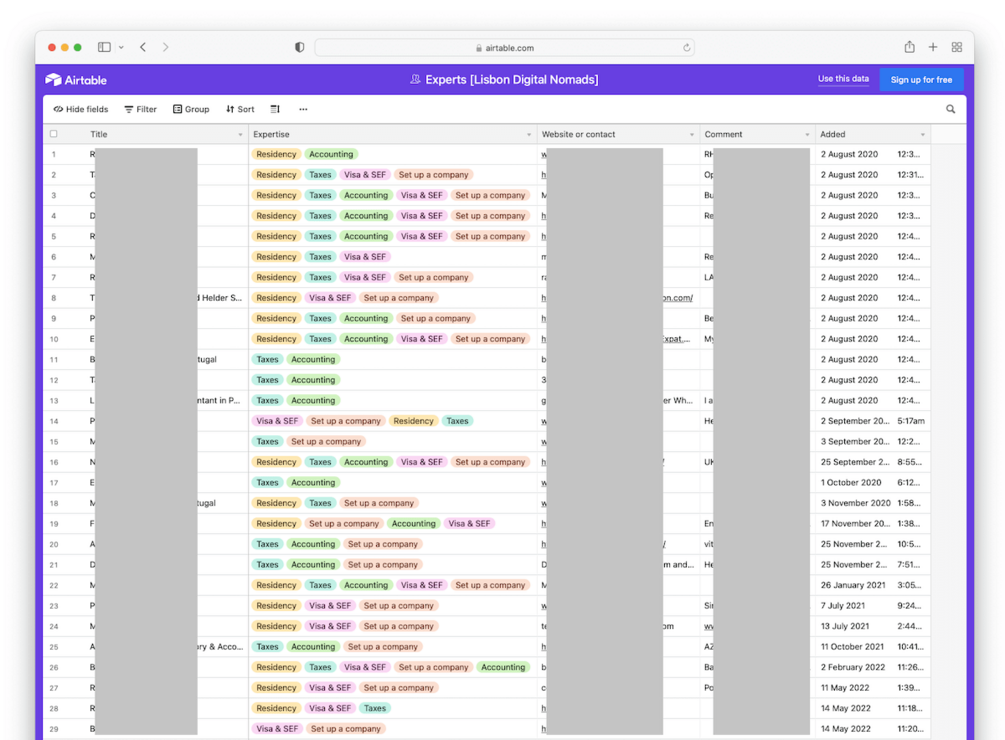Click the Accounting tag in row 1

tap(331, 154)
